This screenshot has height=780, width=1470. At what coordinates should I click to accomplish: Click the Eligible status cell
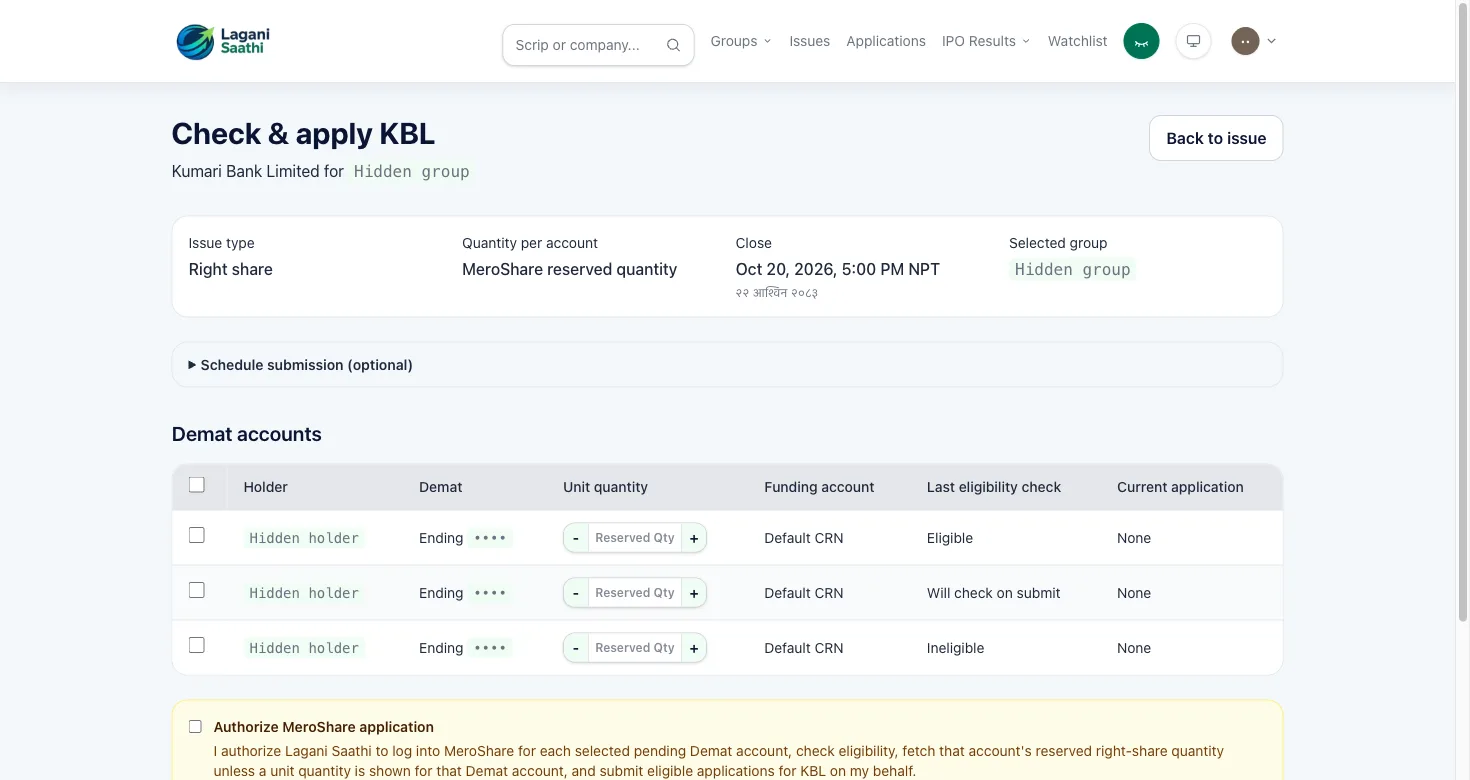[x=950, y=538]
